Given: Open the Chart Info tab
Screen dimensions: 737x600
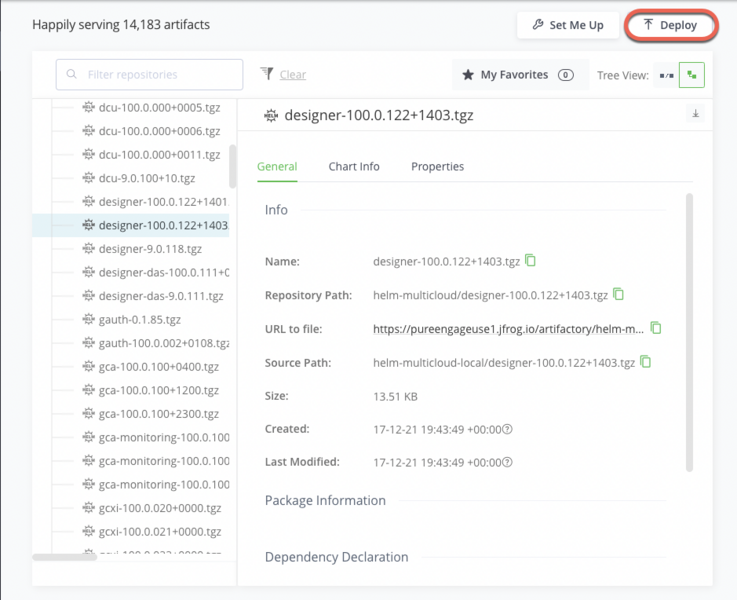Looking at the screenshot, I should coord(354,166).
